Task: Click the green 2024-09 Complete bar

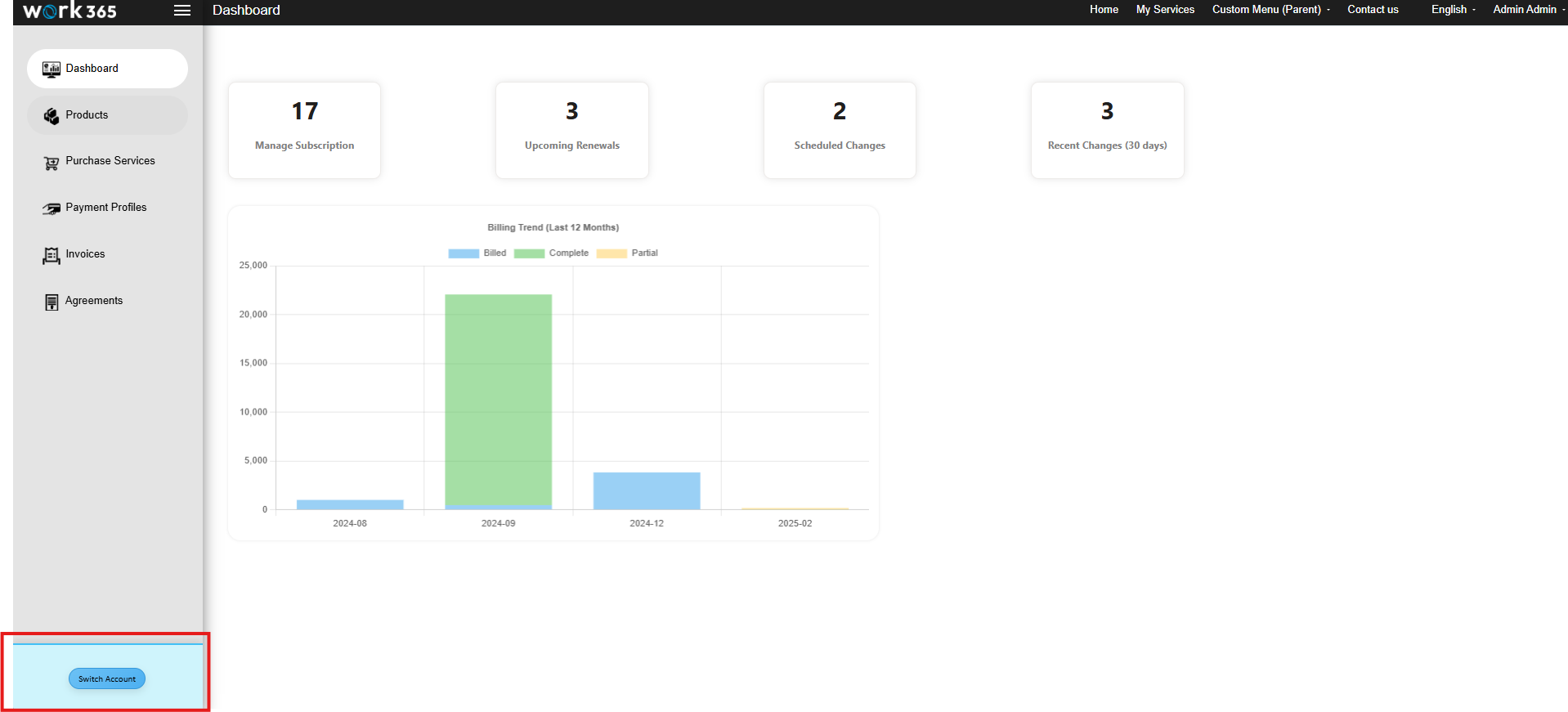Action: 498,400
